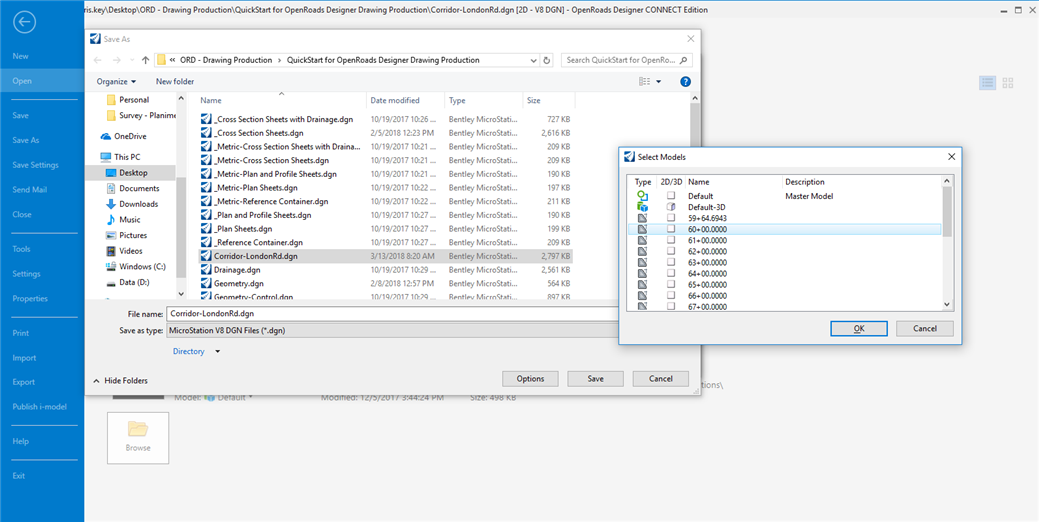This screenshot has height=522, width=1039.
Task: Check the 61+00.0000 model checkbox
Action: pos(671,240)
